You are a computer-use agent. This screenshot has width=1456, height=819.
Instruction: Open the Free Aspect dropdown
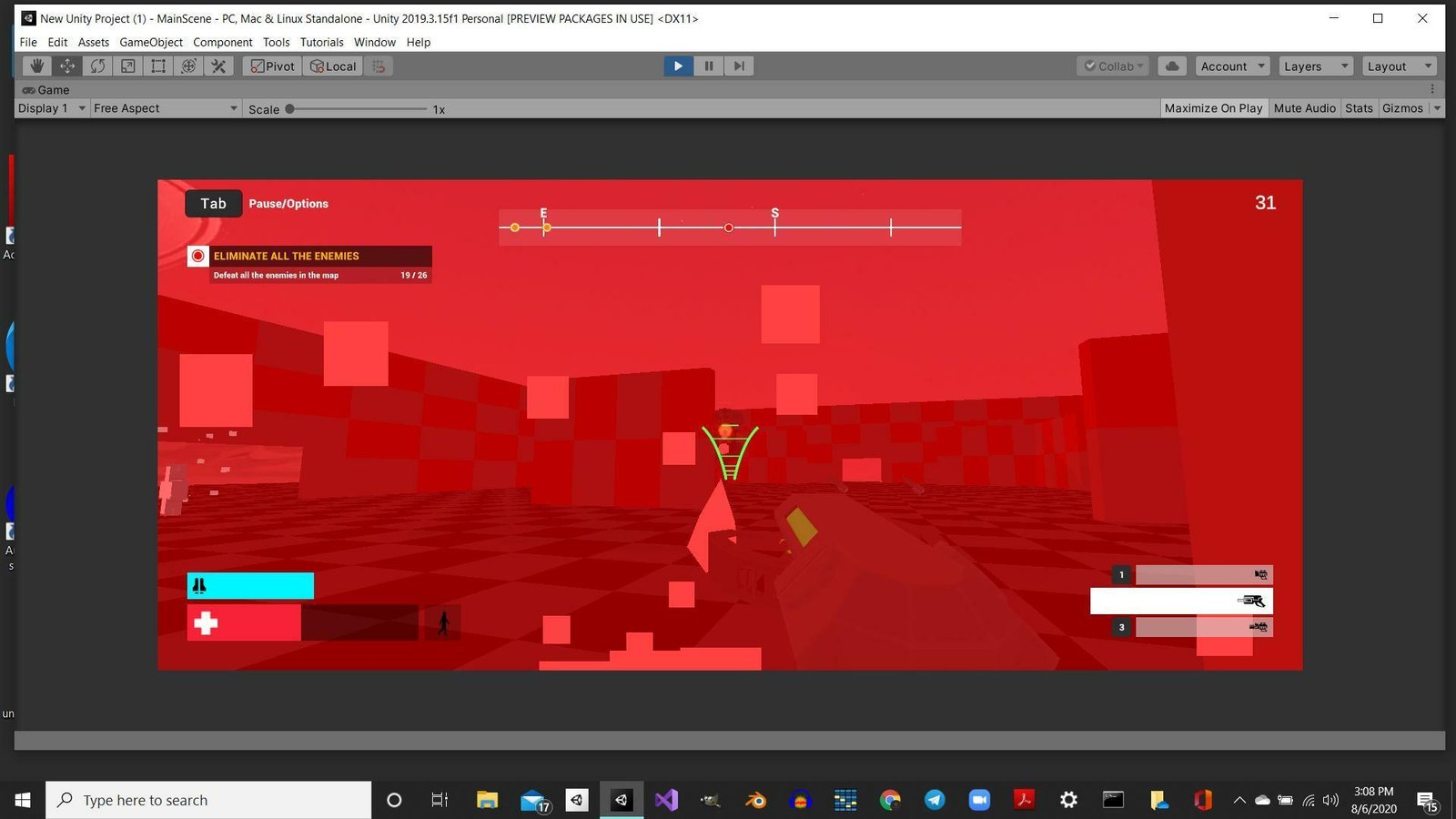pyautogui.click(x=165, y=108)
